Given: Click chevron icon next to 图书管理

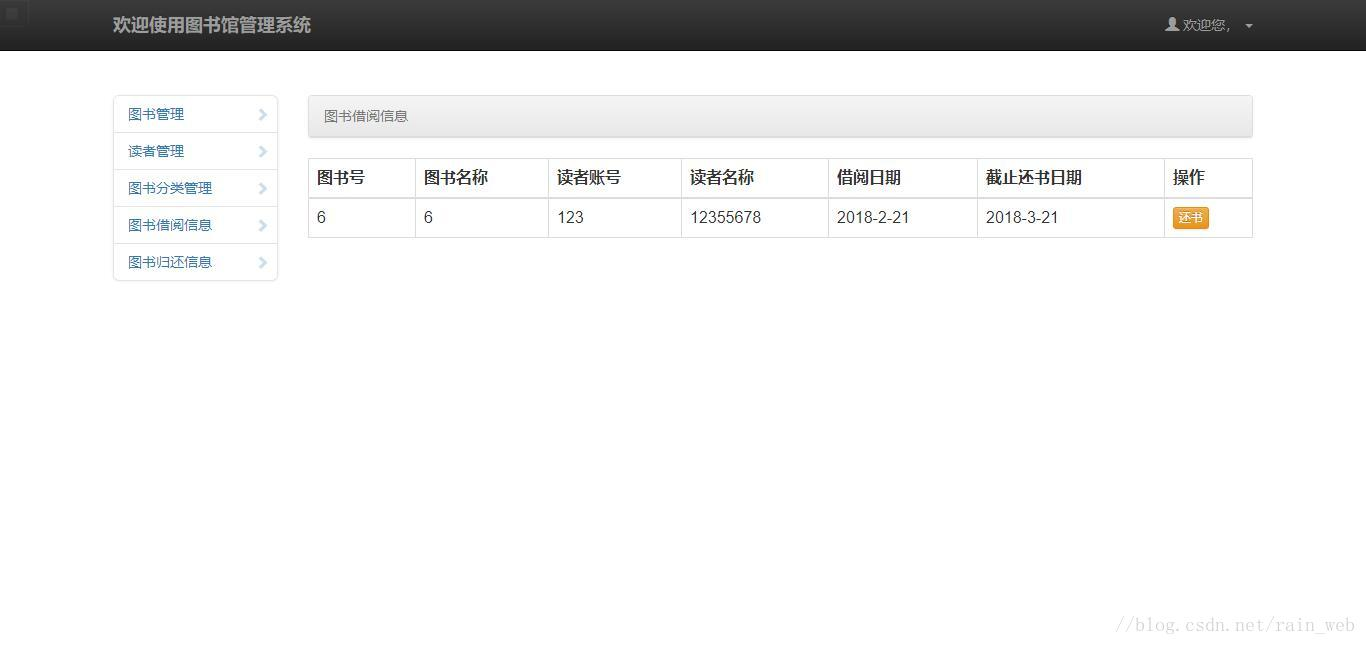Looking at the screenshot, I should coord(263,114).
